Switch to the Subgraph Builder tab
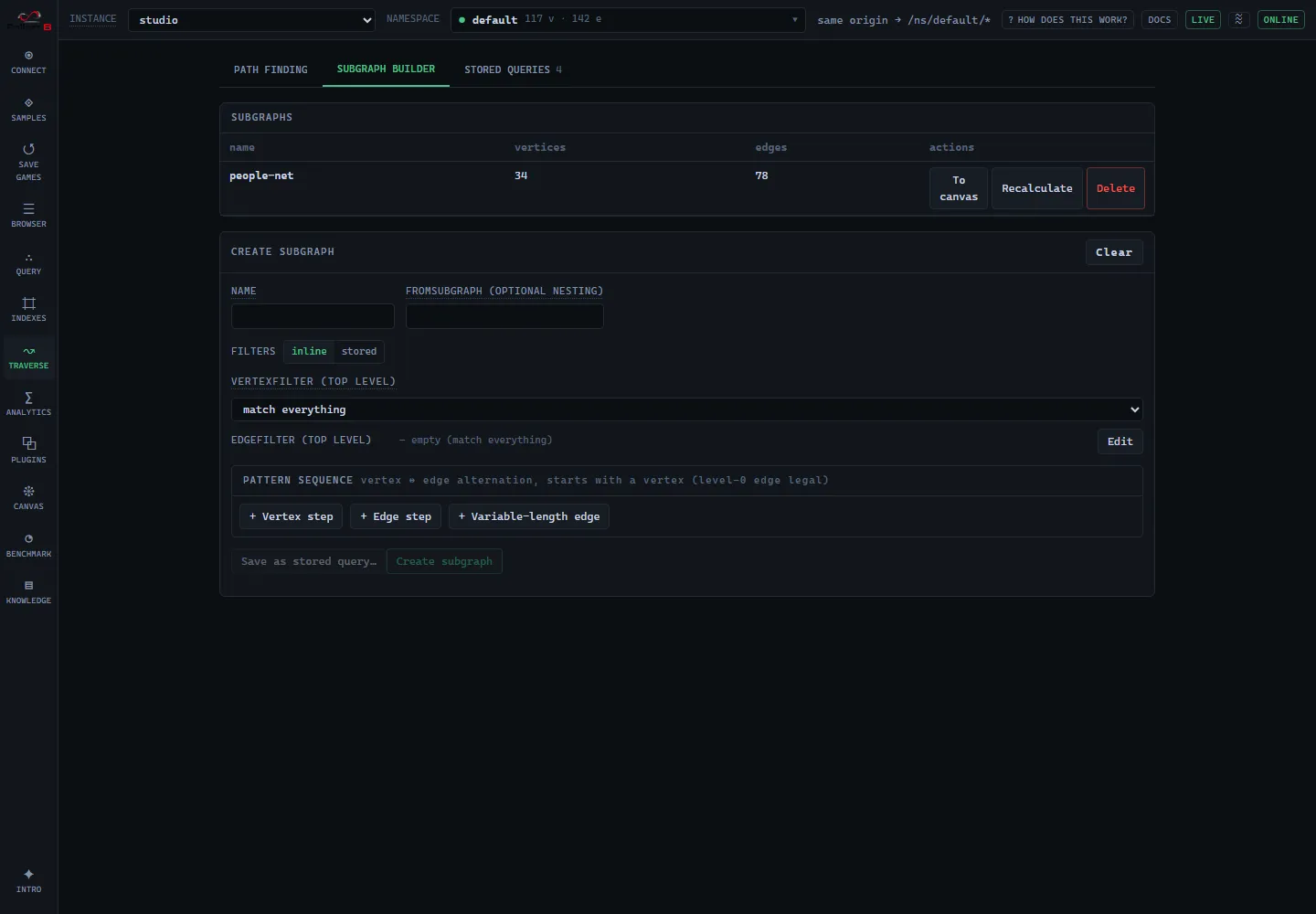This screenshot has width=1316, height=914. pyautogui.click(x=386, y=69)
